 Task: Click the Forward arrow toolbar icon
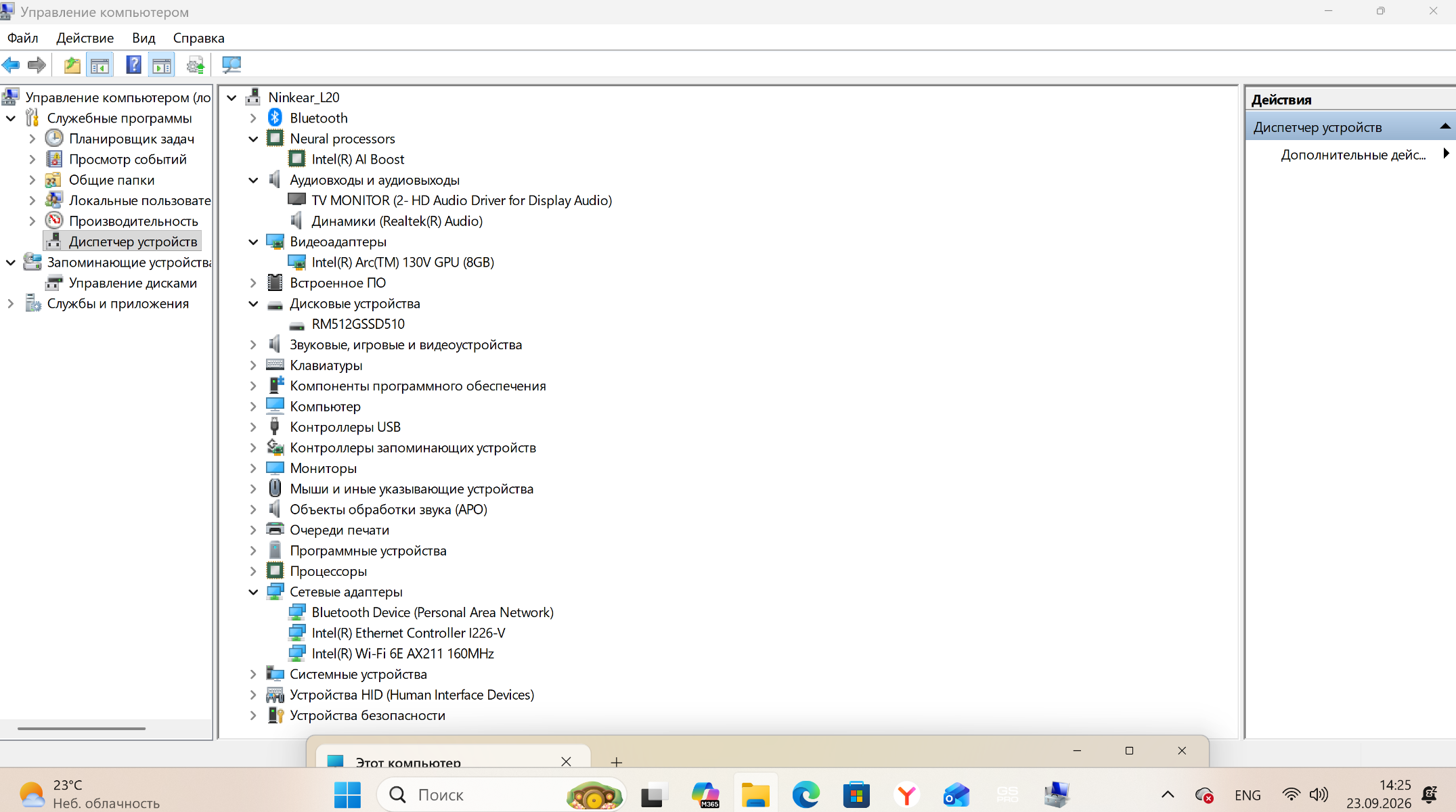click(37, 65)
